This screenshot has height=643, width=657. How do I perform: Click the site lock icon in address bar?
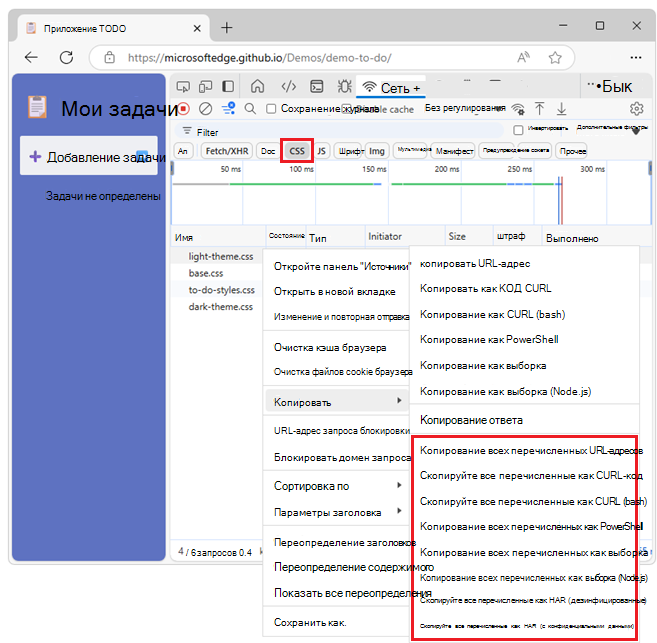(x=109, y=57)
